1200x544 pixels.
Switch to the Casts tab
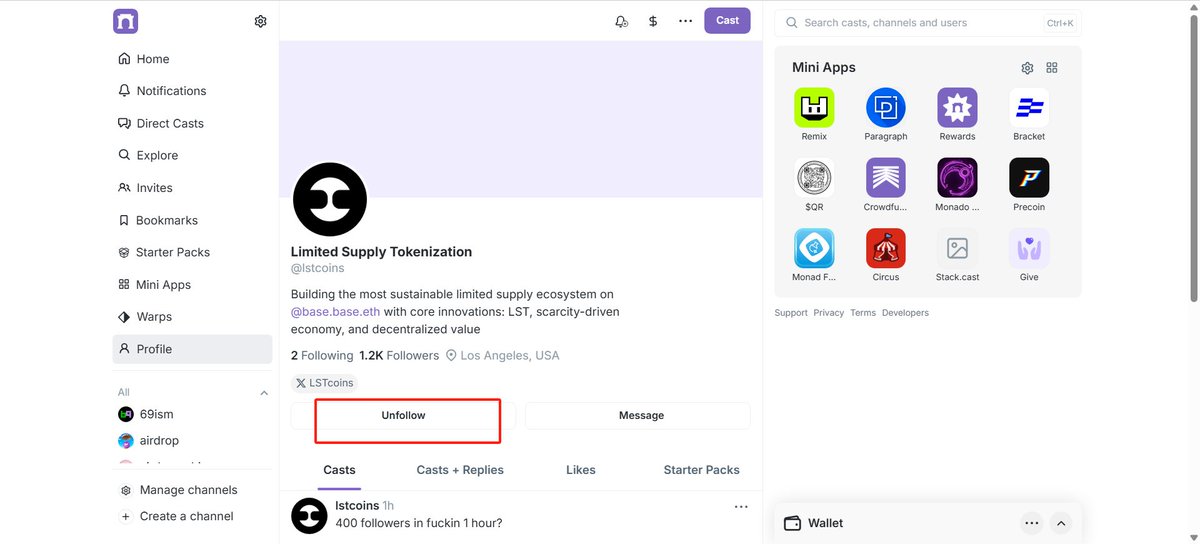click(x=339, y=470)
